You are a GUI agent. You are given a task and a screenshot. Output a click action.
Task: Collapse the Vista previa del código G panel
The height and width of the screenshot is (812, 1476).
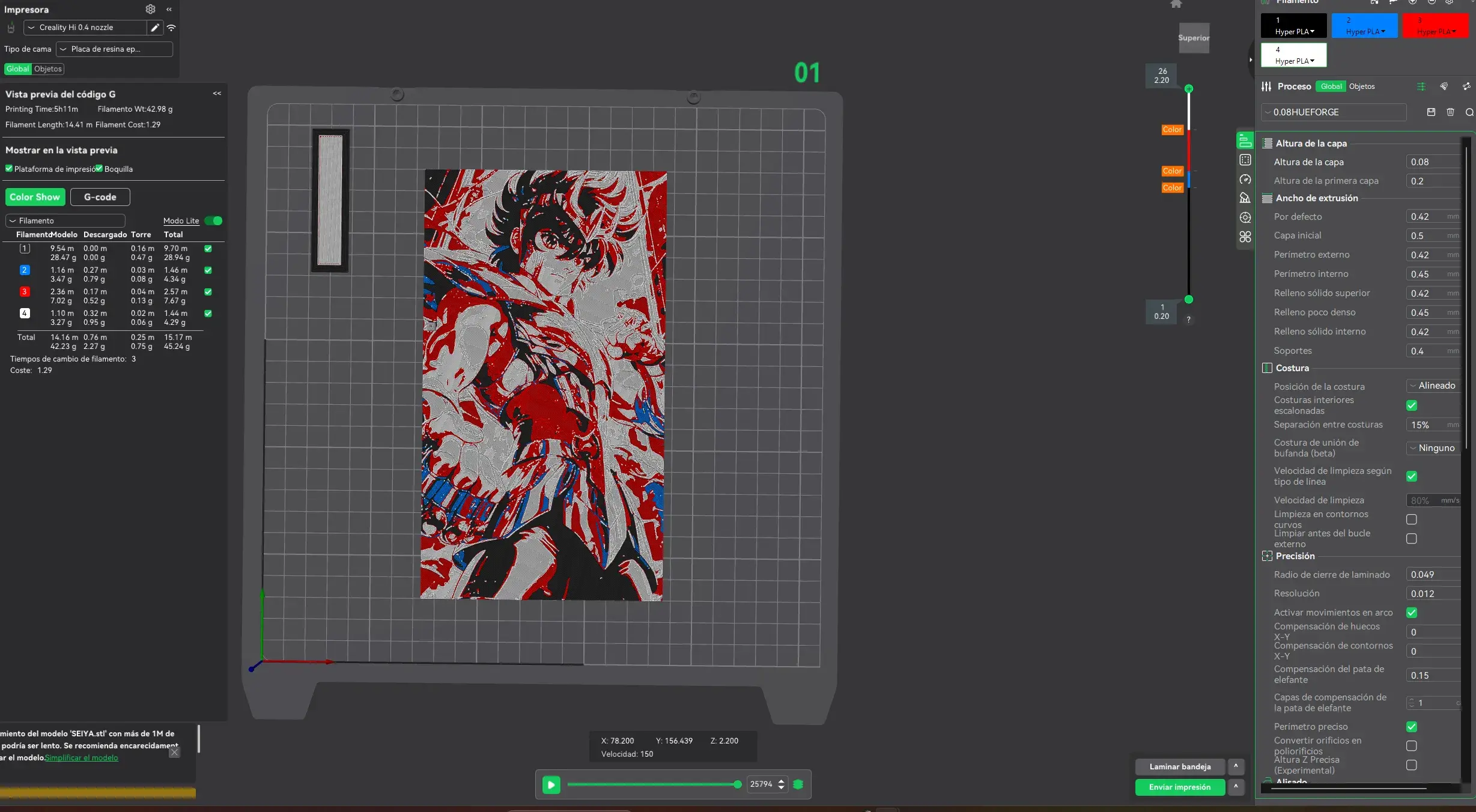[x=217, y=94]
